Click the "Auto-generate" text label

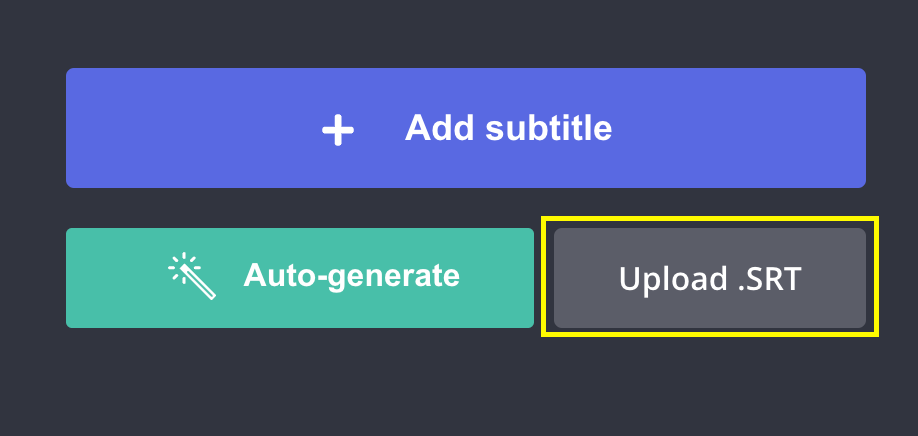point(351,276)
